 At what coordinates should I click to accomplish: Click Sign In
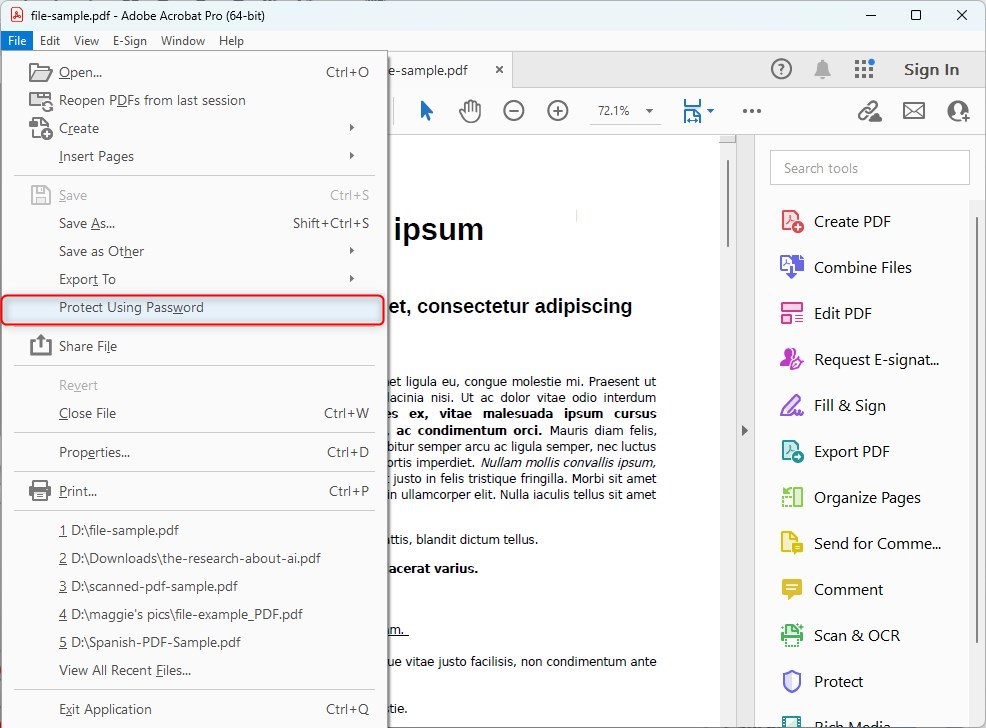click(931, 69)
